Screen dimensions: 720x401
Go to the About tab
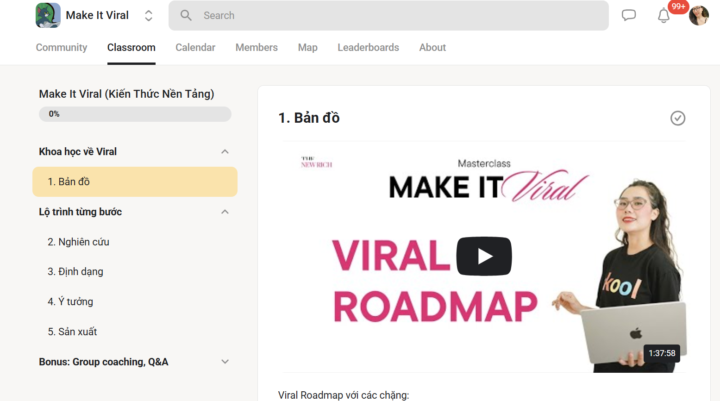(x=433, y=47)
